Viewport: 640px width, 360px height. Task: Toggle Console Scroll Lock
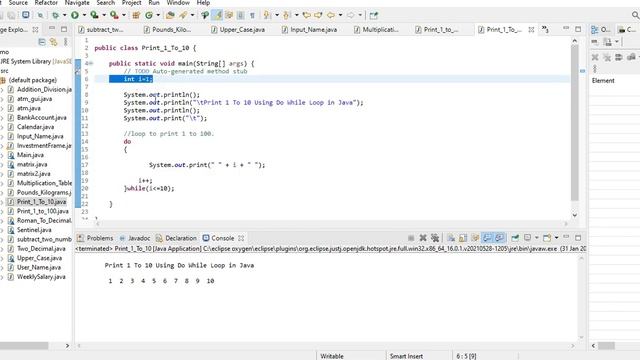tap(463, 238)
